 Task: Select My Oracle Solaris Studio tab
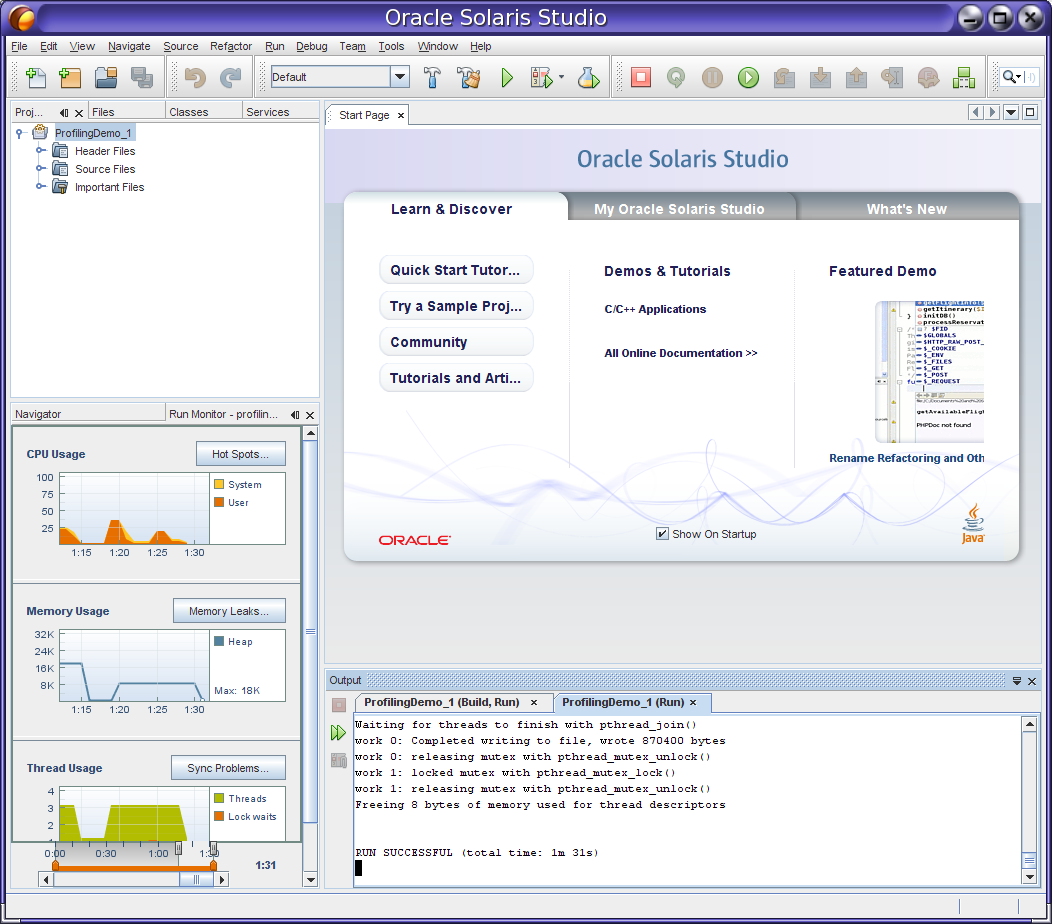pyautogui.click(x=679, y=209)
